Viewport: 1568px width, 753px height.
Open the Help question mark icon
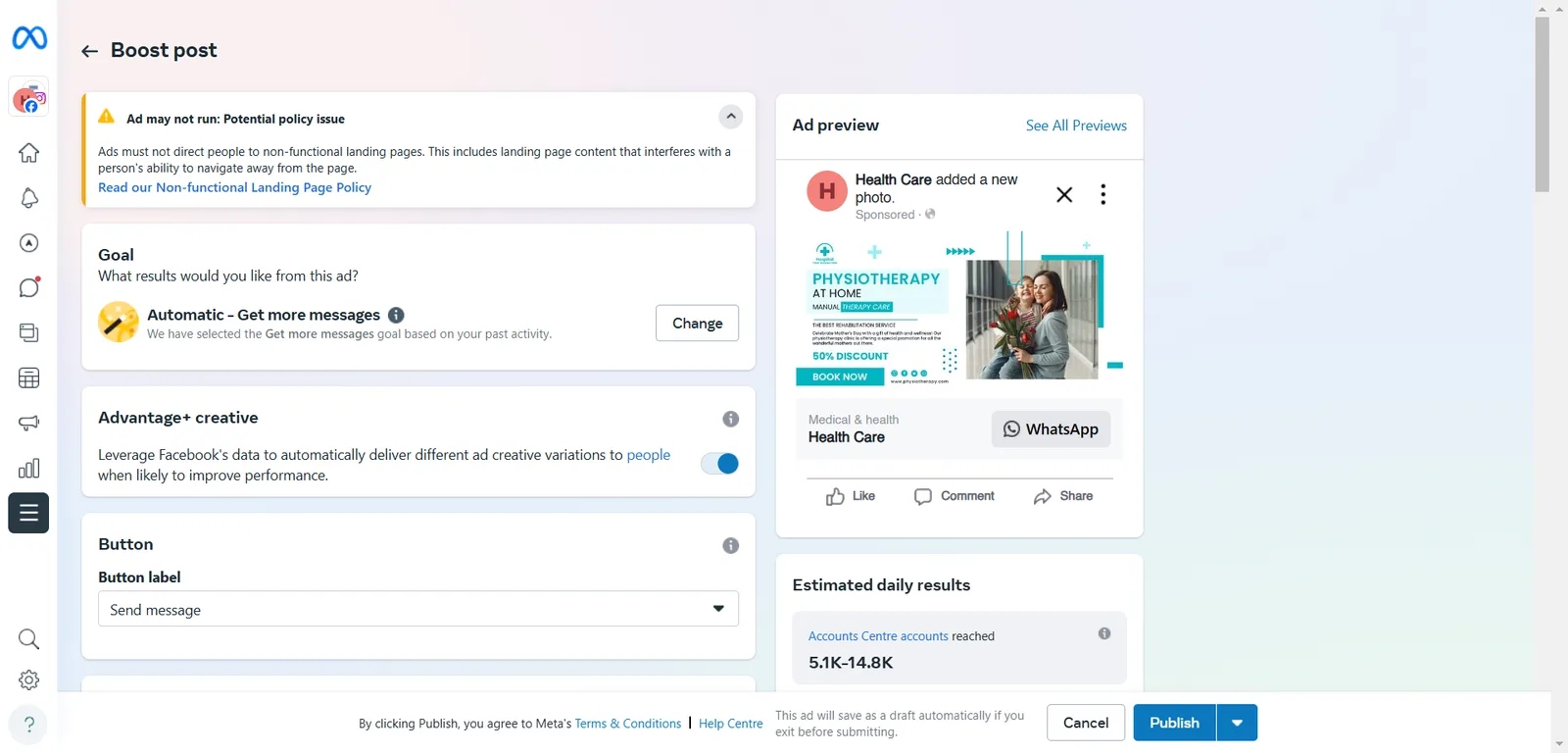coord(29,725)
